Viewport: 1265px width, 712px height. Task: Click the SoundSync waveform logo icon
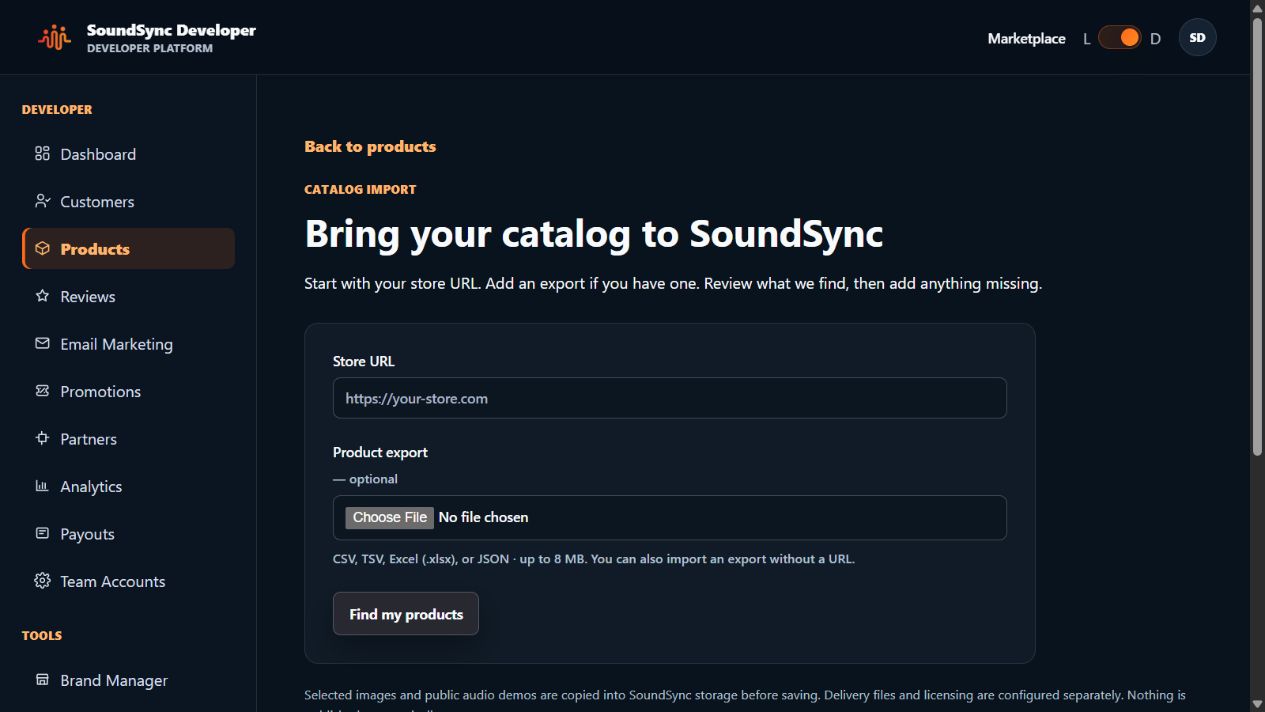click(55, 38)
